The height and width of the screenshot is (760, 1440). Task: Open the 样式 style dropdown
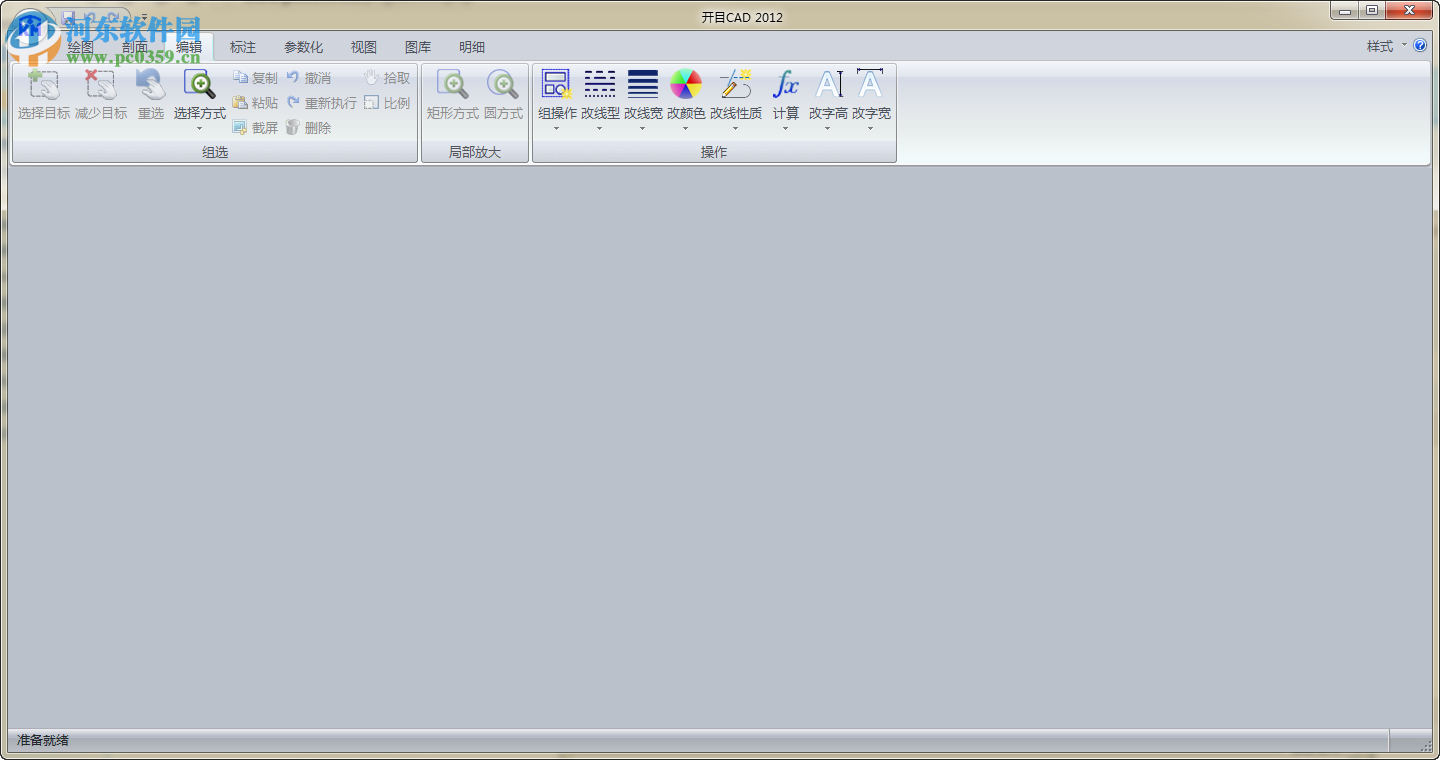click(x=1386, y=46)
